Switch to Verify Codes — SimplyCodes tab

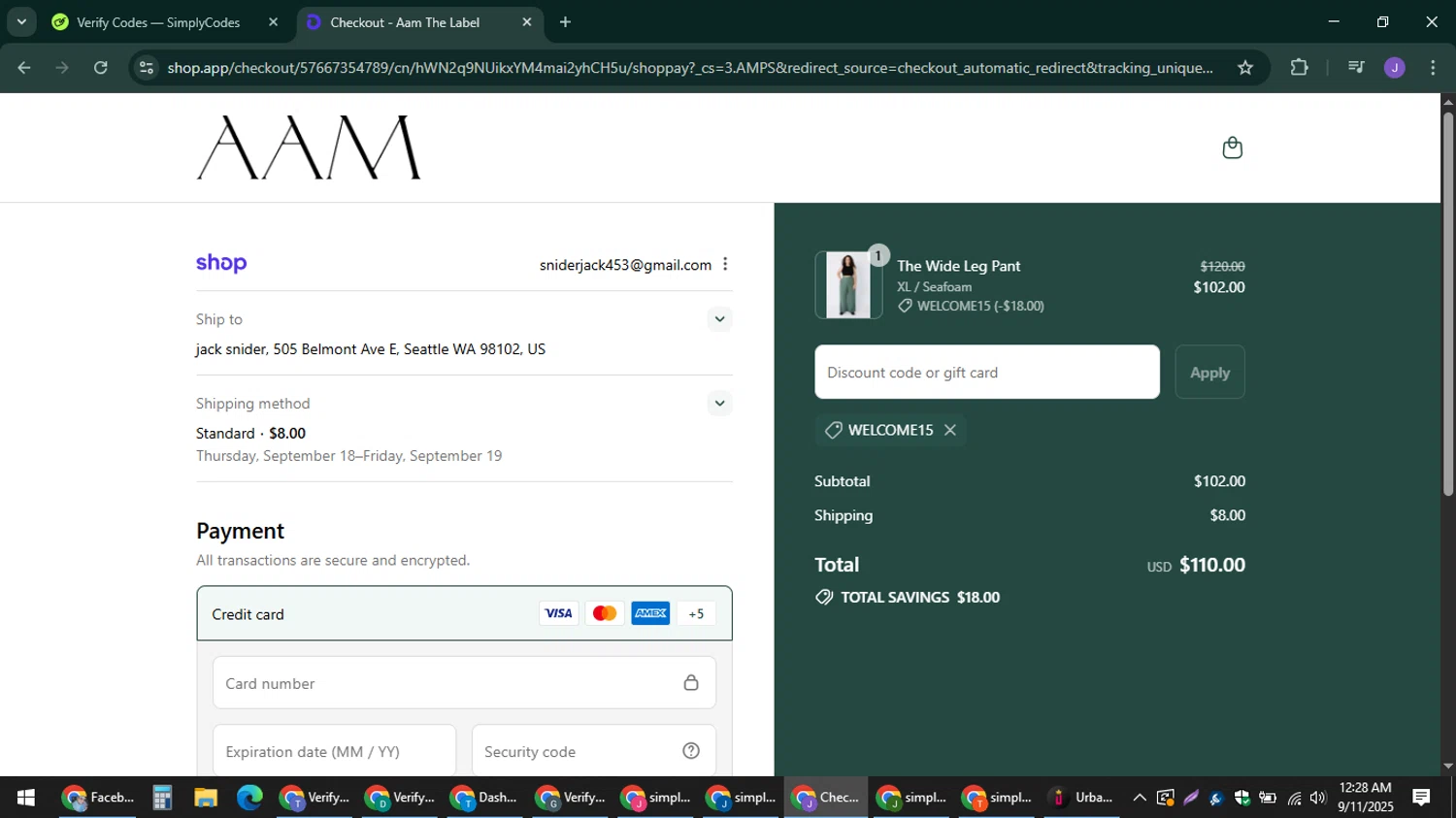158,22
